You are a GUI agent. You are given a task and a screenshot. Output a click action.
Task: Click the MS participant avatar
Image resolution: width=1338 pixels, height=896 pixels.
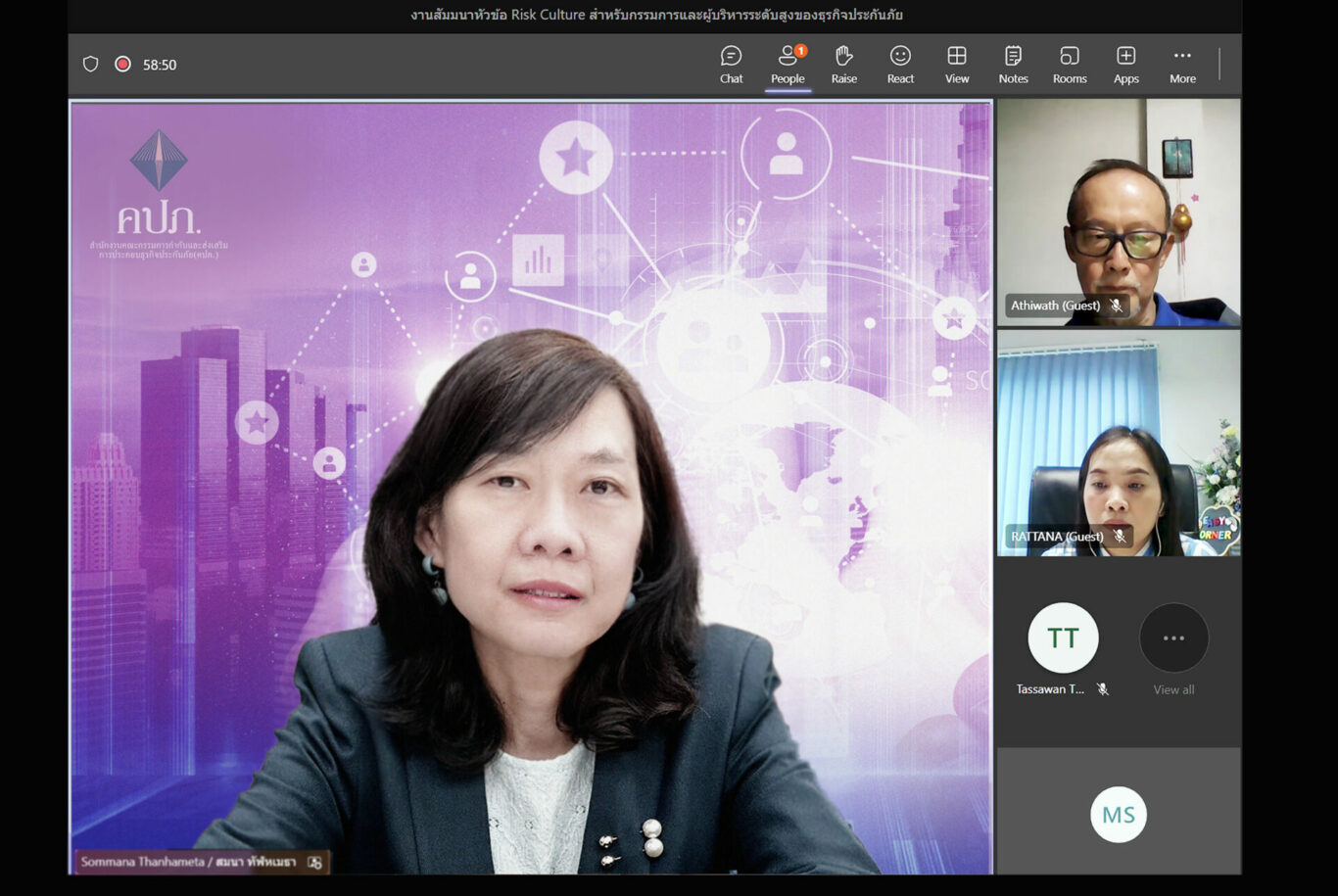(x=1119, y=815)
